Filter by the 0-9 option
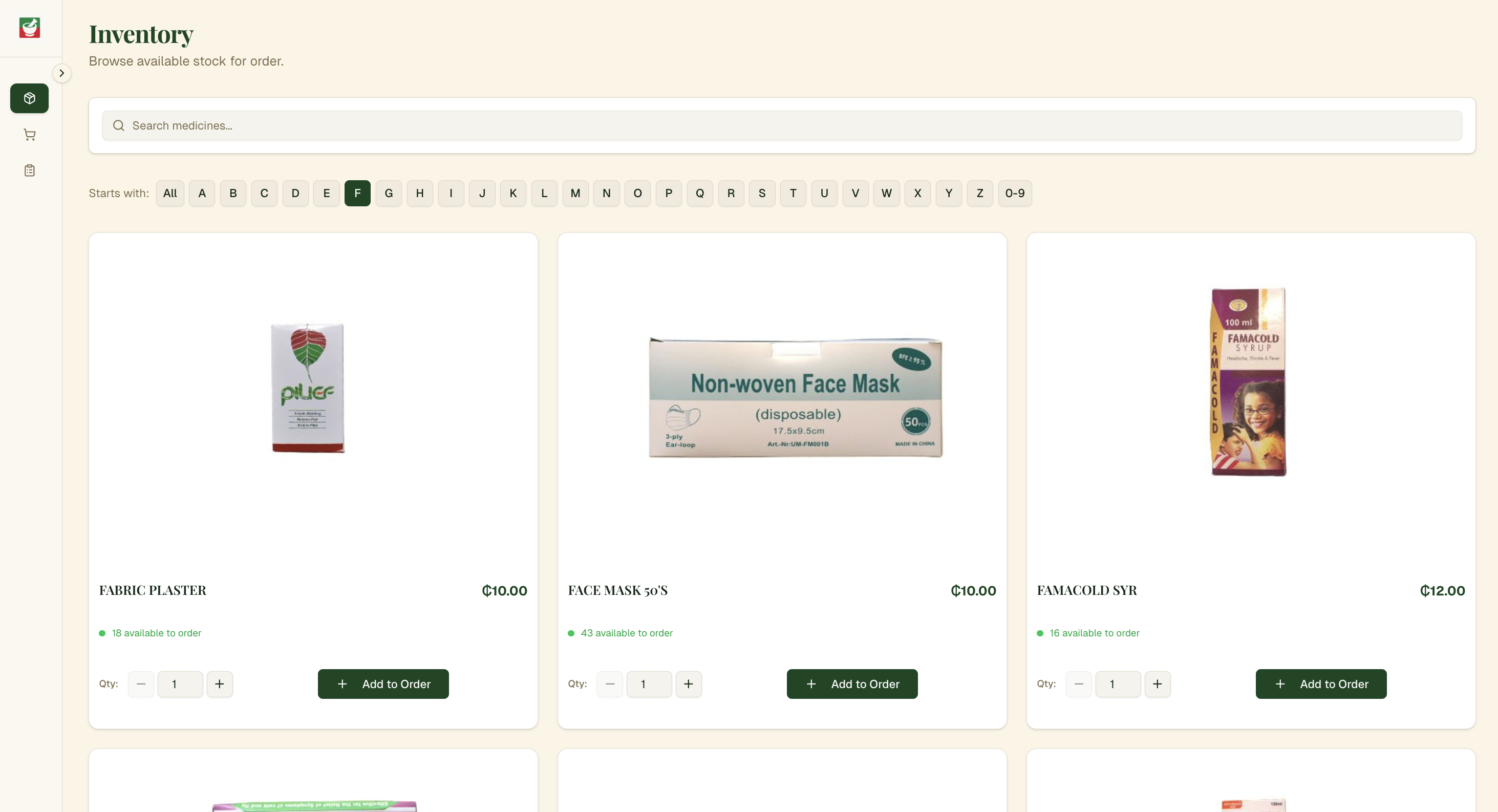The height and width of the screenshot is (812, 1498). 1015,193
